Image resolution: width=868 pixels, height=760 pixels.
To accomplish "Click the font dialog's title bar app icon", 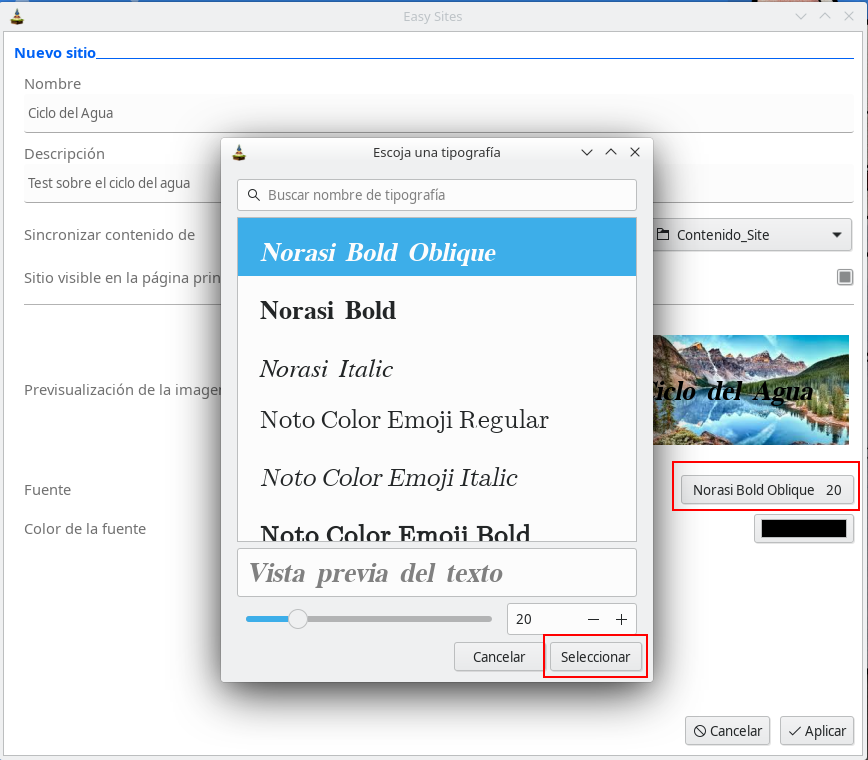I will [239, 153].
